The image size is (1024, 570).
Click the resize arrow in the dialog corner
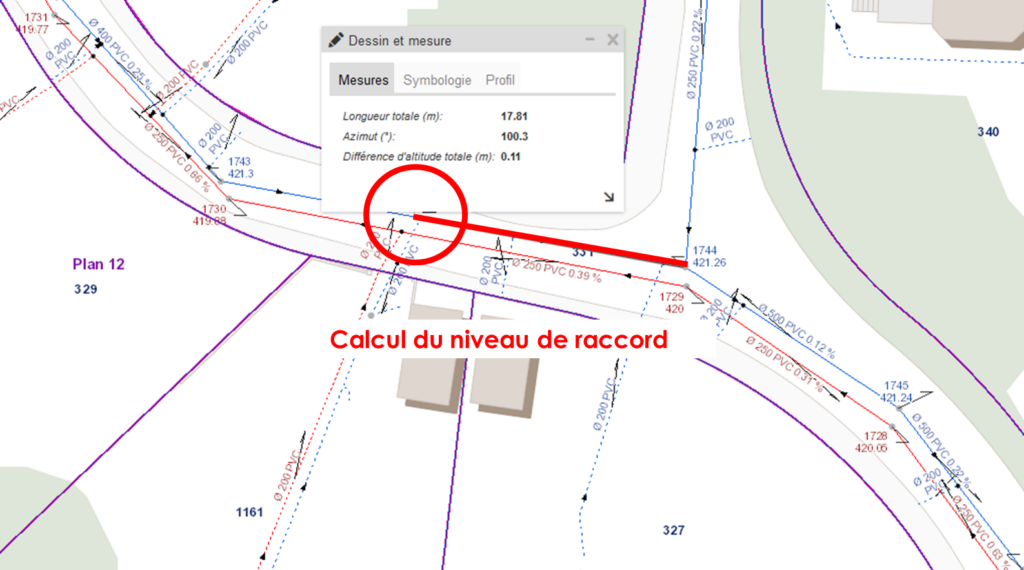coord(608,197)
